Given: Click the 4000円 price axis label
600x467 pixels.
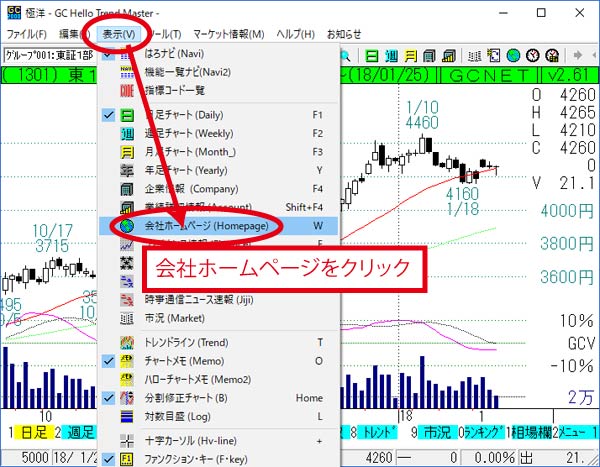Looking at the screenshot, I should pyautogui.click(x=567, y=211).
